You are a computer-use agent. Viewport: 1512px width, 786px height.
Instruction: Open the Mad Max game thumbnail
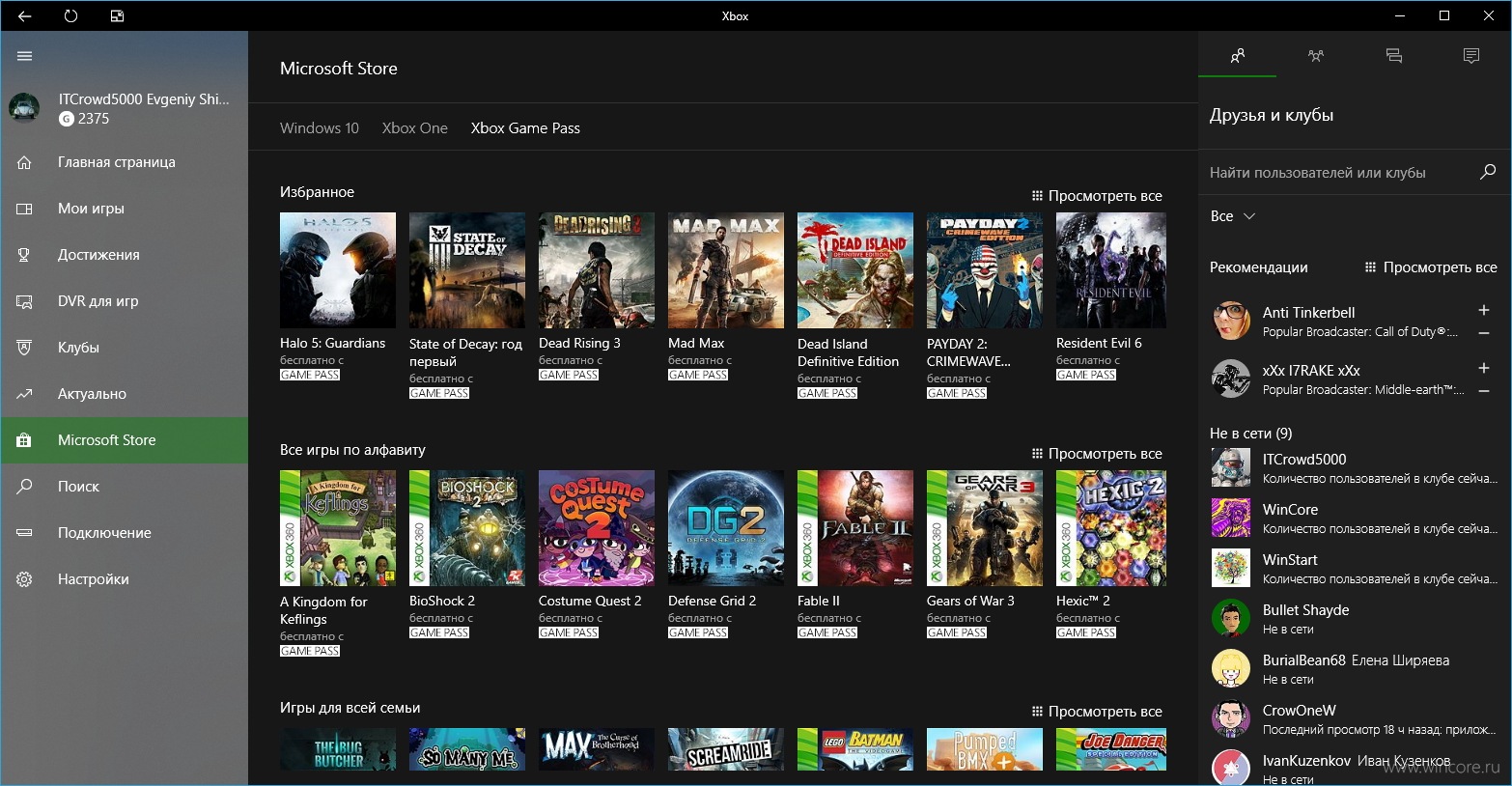726,270
